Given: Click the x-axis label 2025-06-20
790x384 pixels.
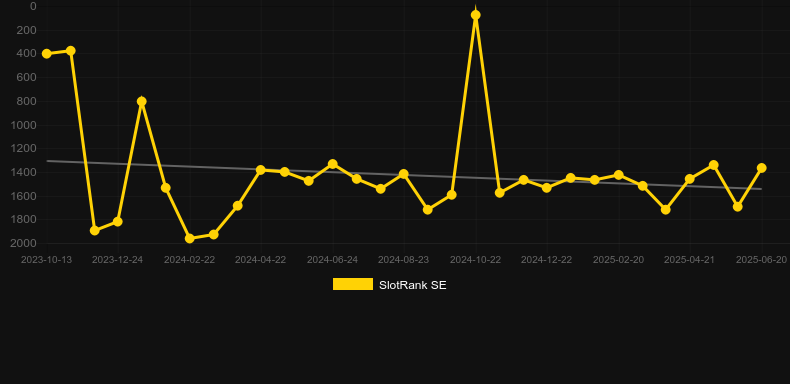Looking at the screenshot, I should pyautogui.click(x=762, y=260).
